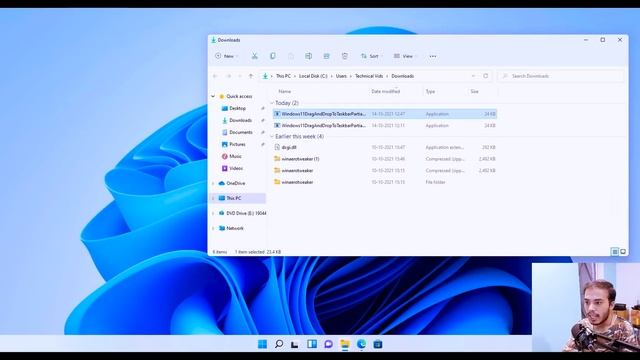
Task: Select Local Disk (C:) in address path
Action: [x=313, y=76]
